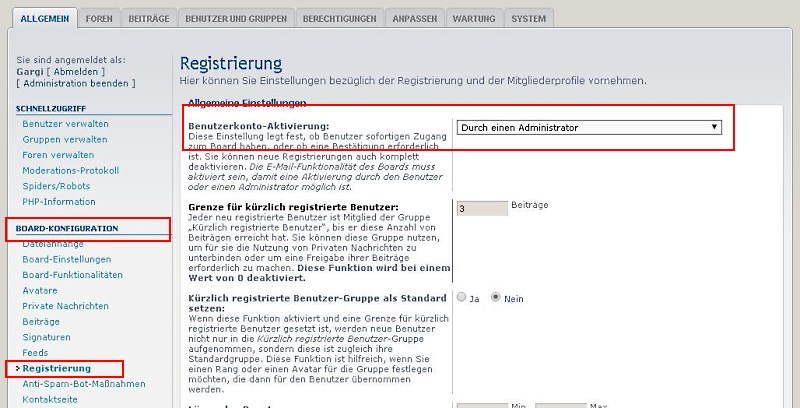800x408 pixels.
Task: Open Board-Einstellungen in sidebar
Action: click(66, 259)
